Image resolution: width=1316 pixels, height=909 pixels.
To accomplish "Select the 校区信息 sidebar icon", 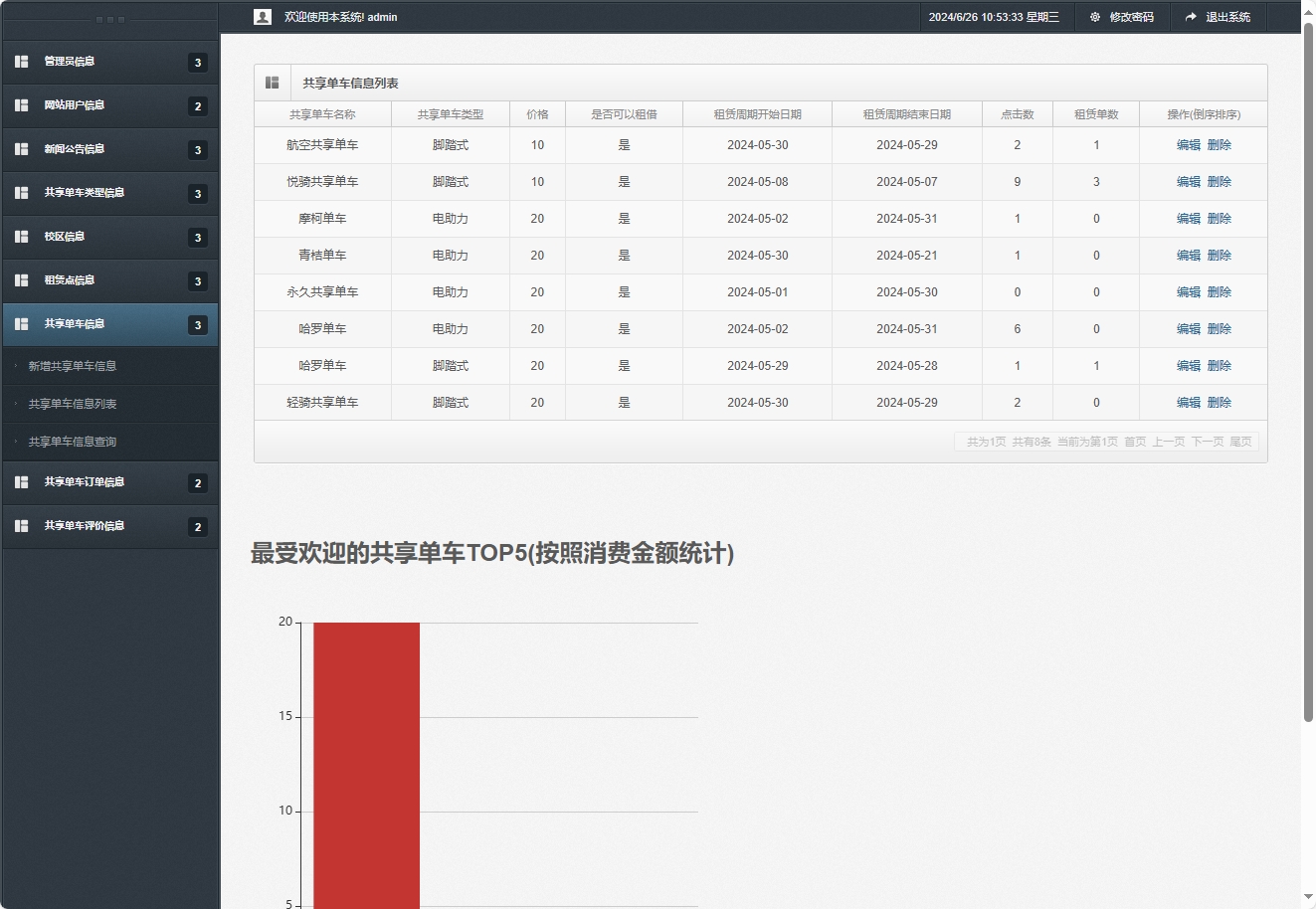I will (21, 237).
